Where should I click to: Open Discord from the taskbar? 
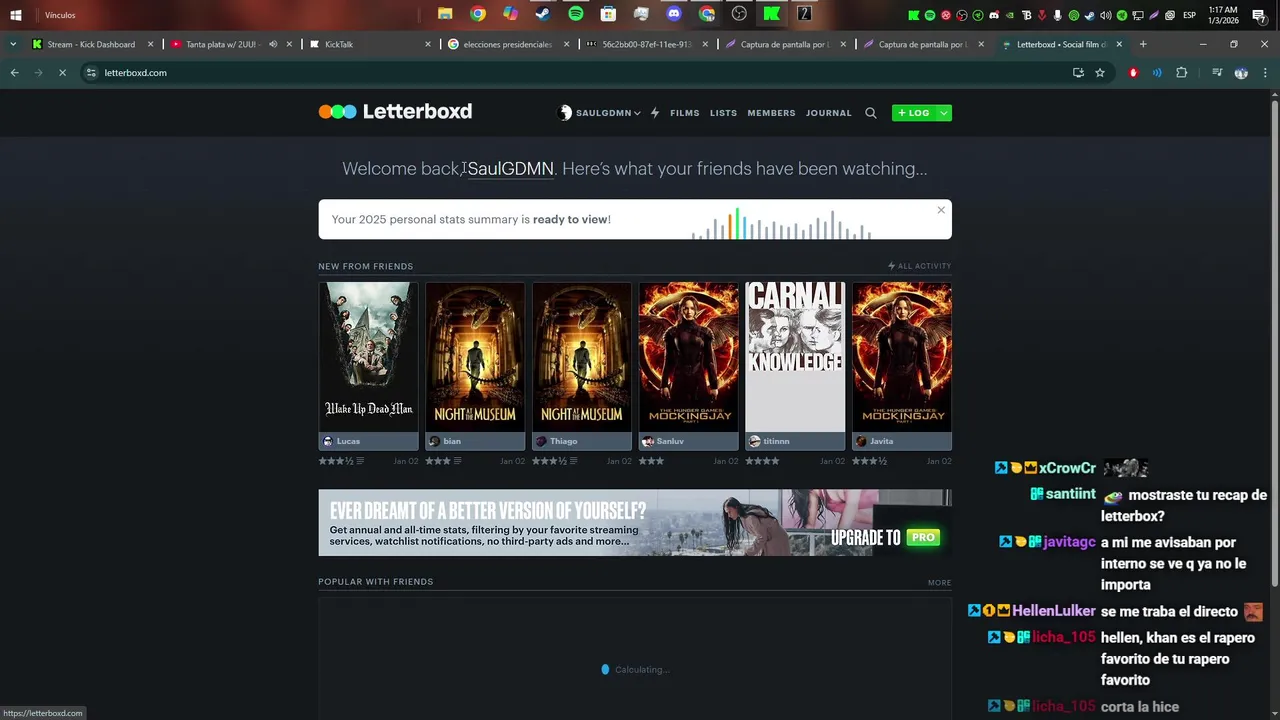click(674, 14)
